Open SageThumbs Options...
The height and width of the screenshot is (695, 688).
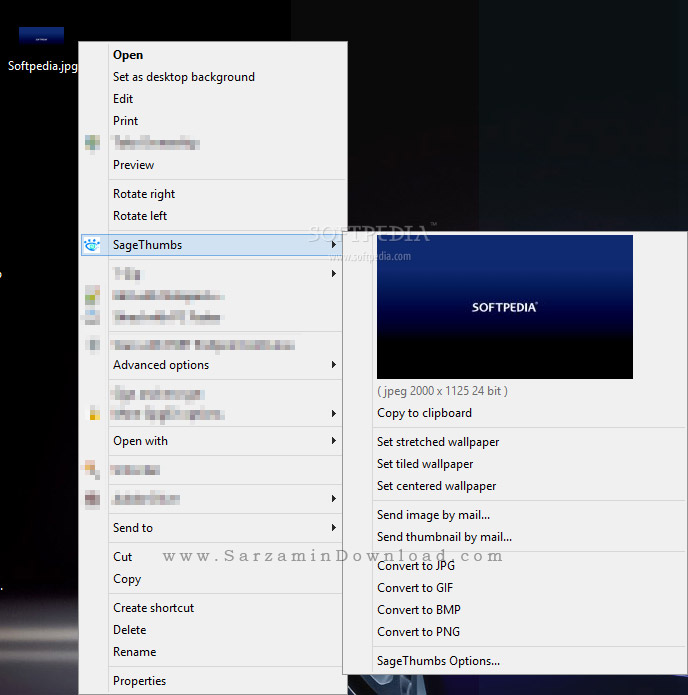[x=516, y=661]
